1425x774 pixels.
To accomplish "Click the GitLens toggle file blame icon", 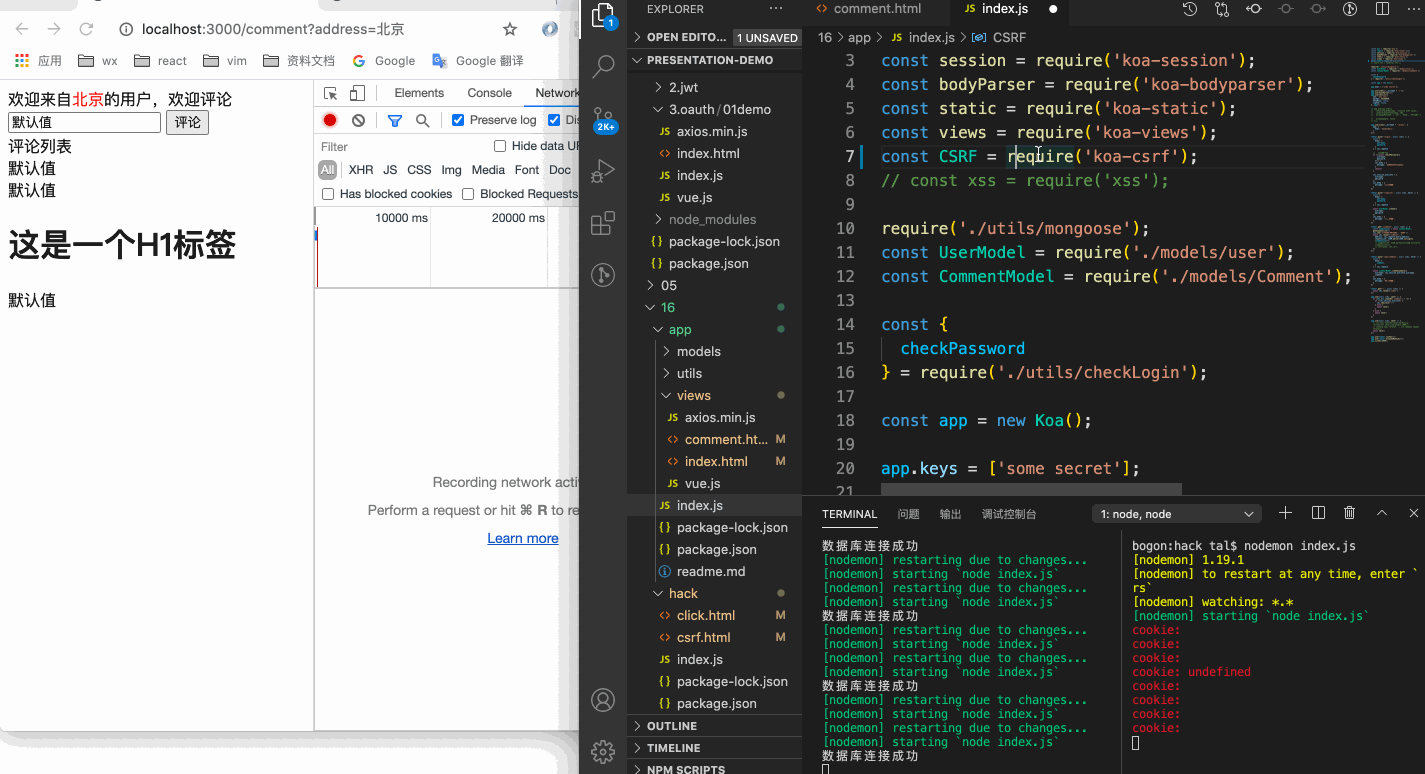I will (1350, 9).
